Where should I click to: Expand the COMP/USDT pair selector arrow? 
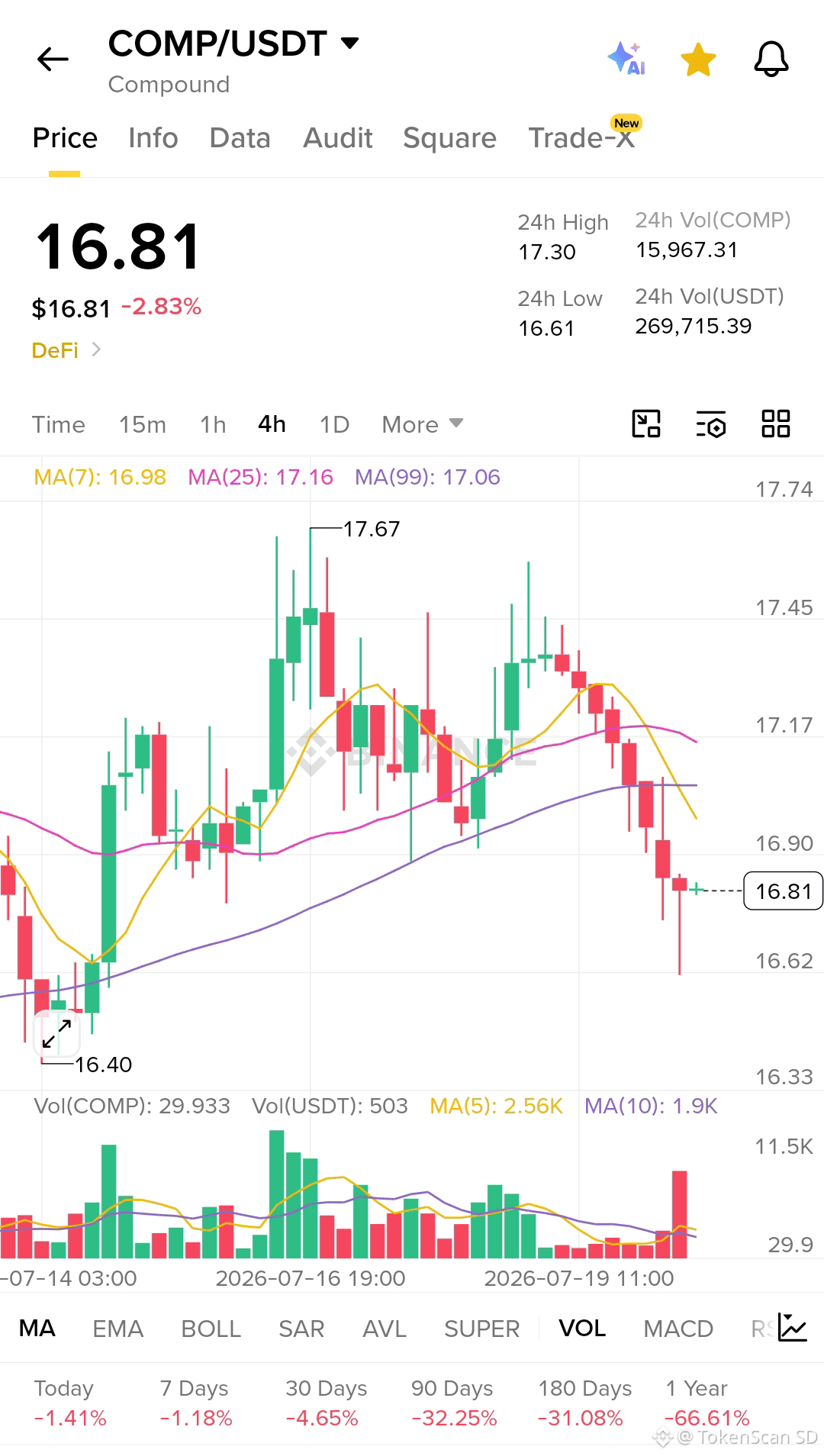pyautogui.click(x=350, y=43)
